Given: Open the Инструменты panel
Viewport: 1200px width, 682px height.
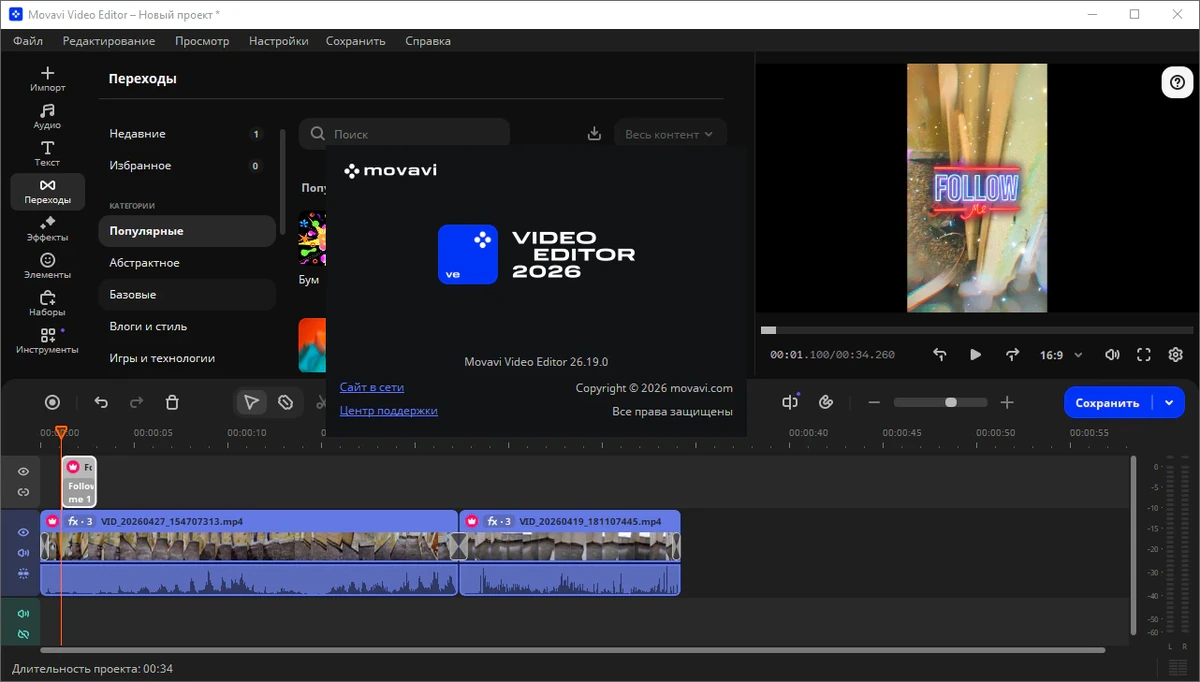Looking at the screenshot, I should (x=47, y=341).
